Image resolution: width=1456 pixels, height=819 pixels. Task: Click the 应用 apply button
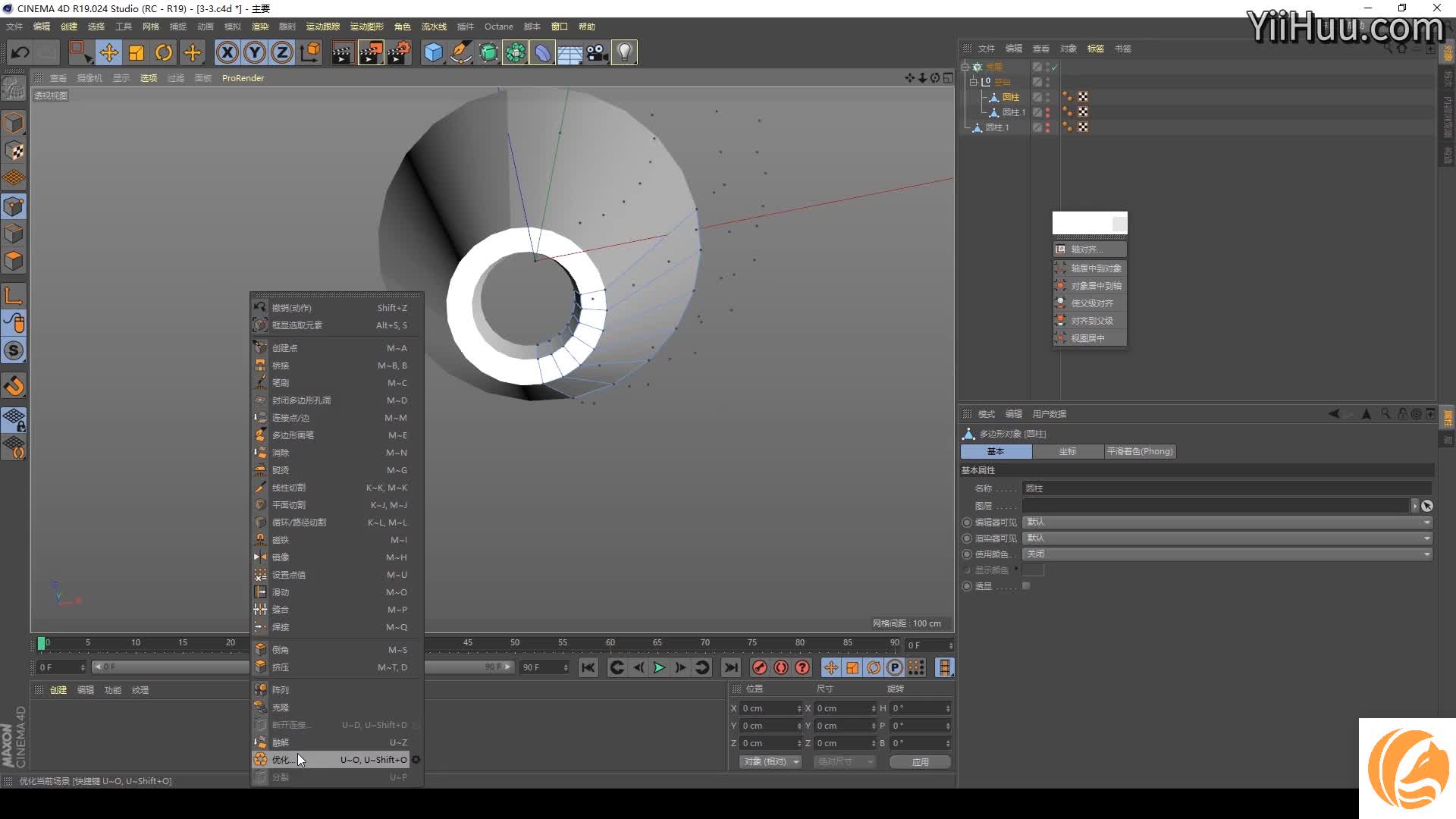pyautogui.click(x=920, y=761)
